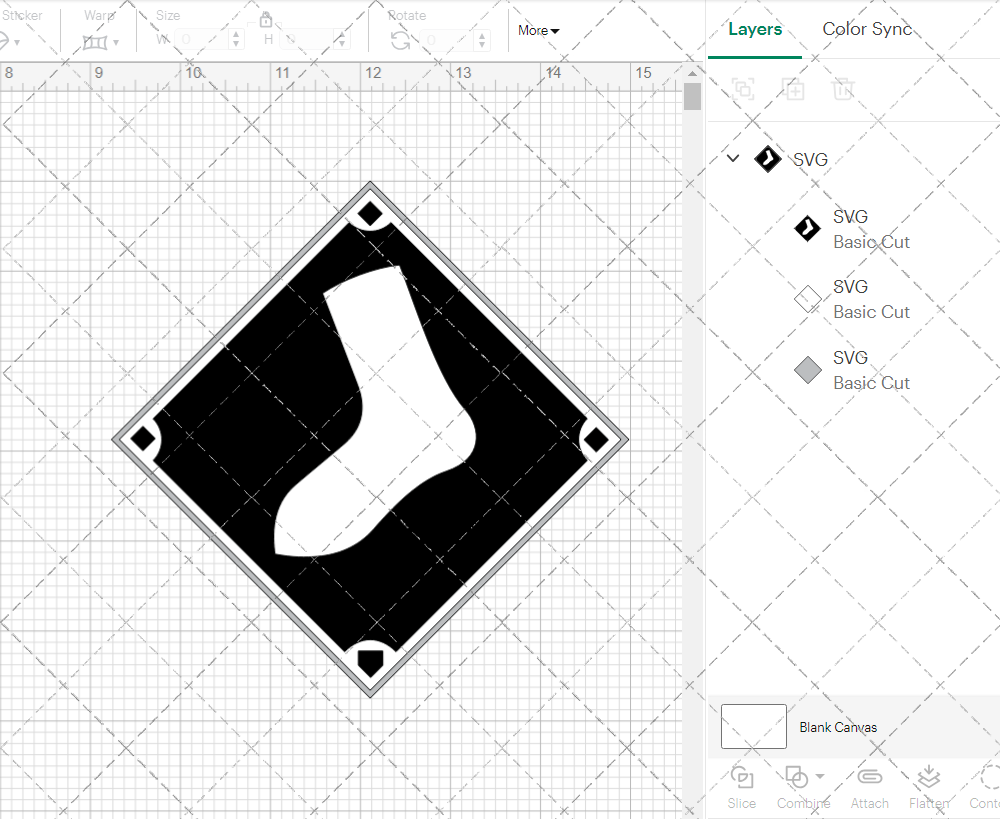Adjust the width stepper arrows
This screenshot has height=819, width=1000.
[x=237, y=40]
